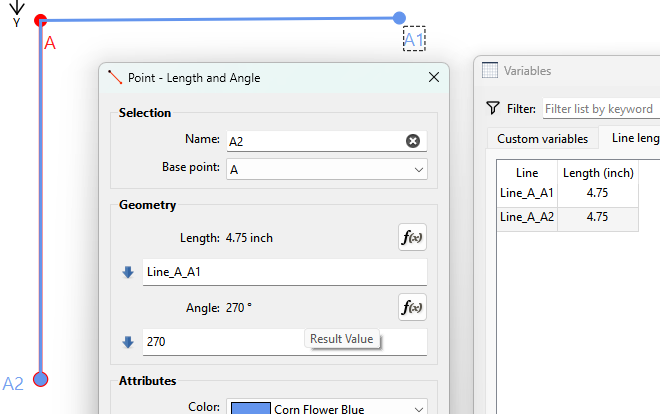Click the Y axis origin arrow
660x414 pixels.
pos(16,10)
